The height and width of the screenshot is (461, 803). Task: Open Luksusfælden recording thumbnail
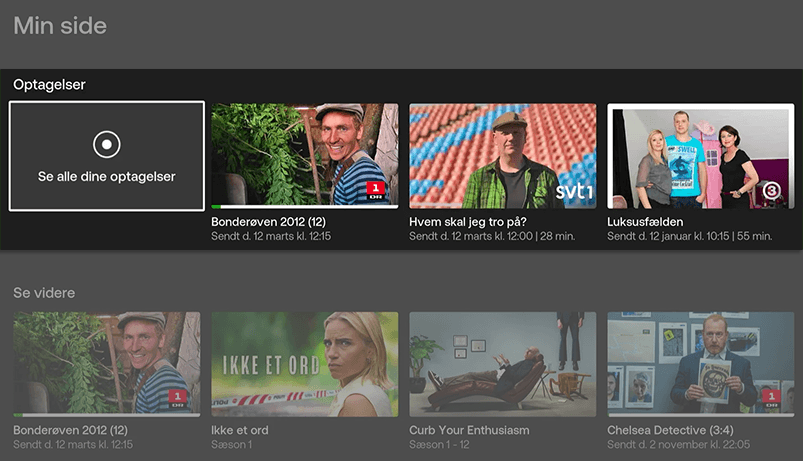[701, 156]
